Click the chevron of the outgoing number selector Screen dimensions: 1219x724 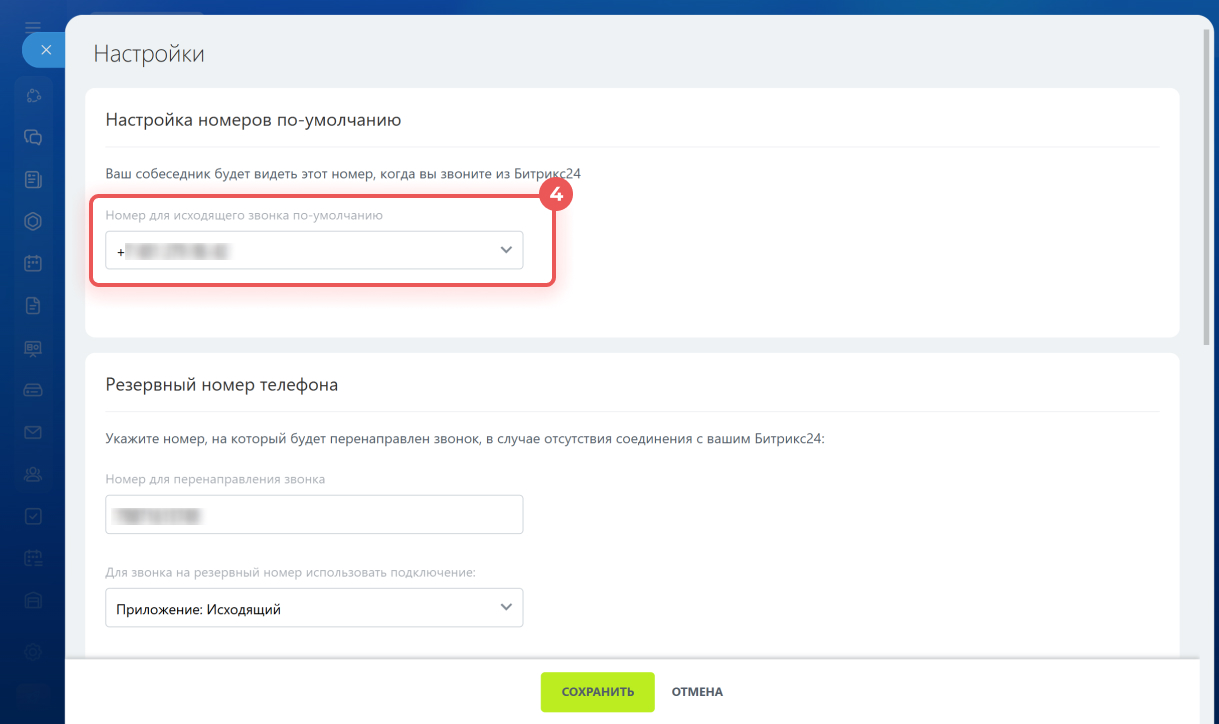click(x=506, y=251)
